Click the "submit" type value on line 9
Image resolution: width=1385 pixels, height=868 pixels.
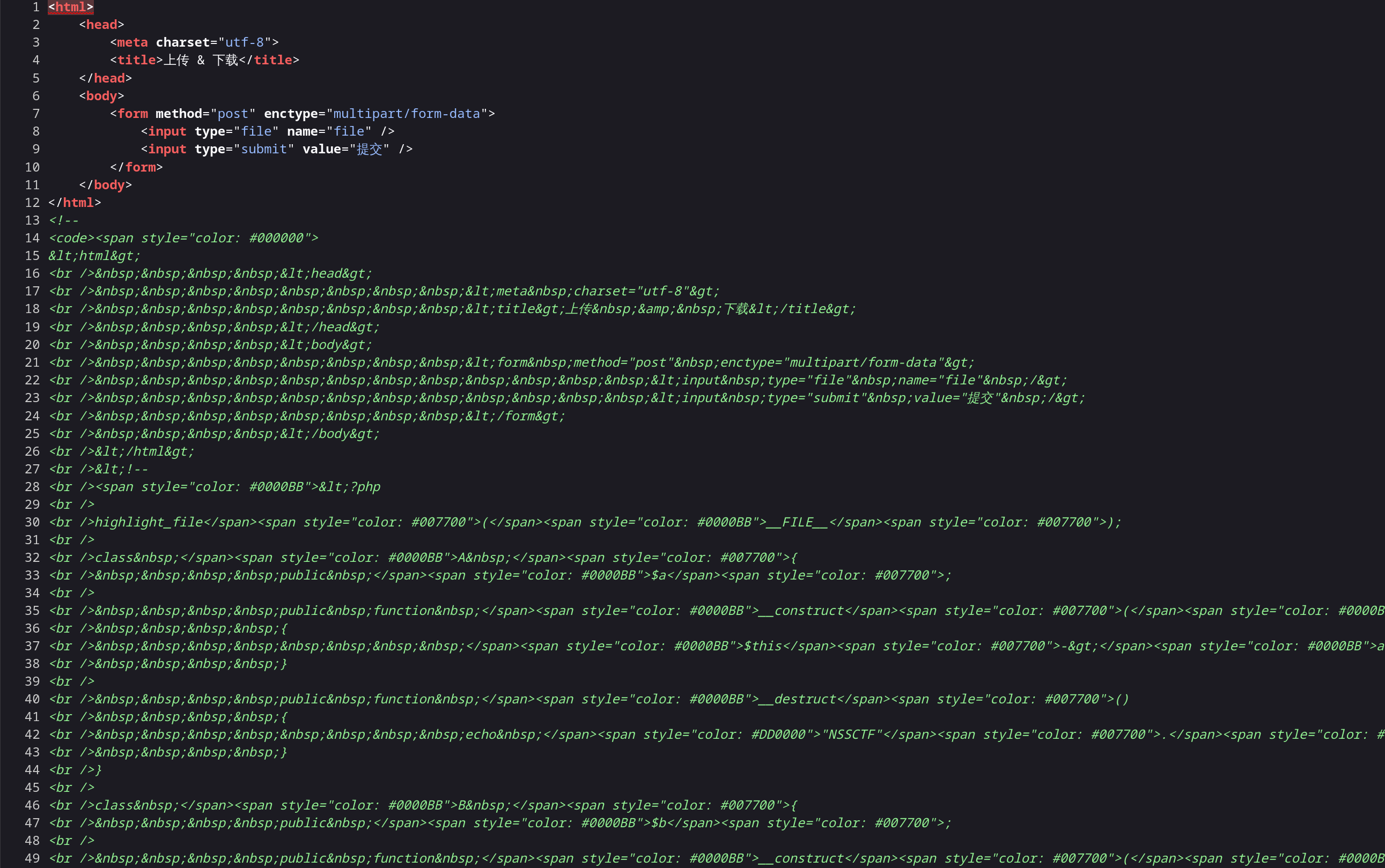[x=263, y=149]
